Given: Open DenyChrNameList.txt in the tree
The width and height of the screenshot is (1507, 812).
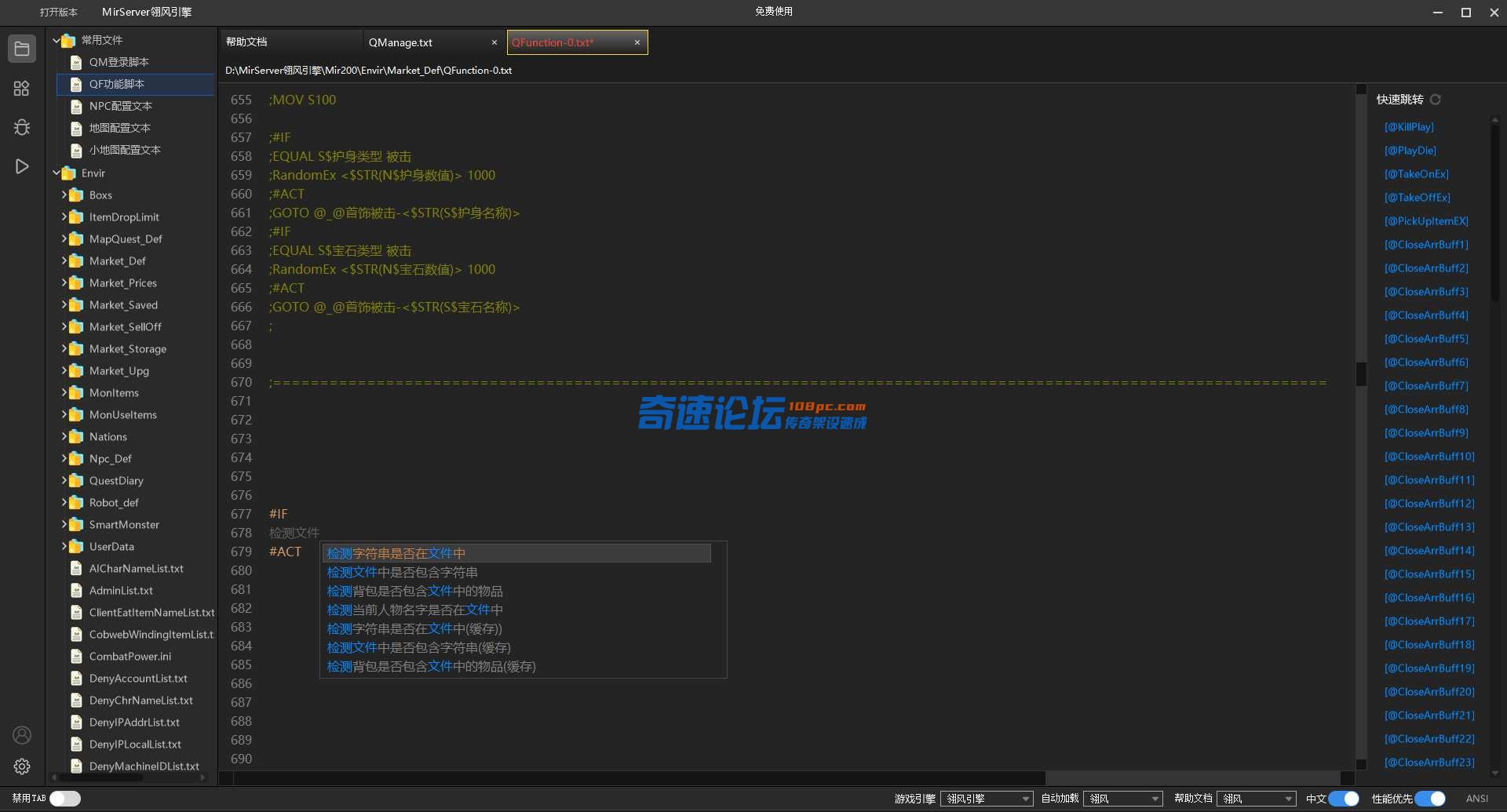Looking at the screenshot, I should click(141, 700).
